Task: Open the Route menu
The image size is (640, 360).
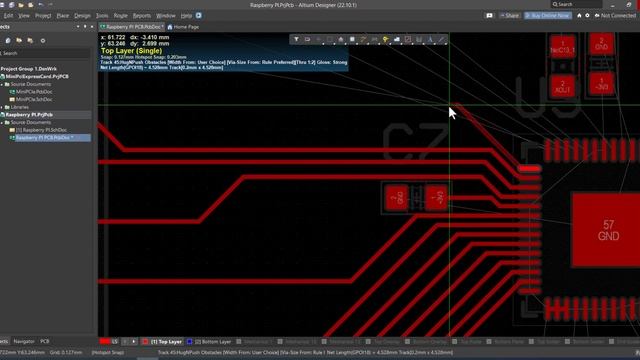Action: (120, 16)
